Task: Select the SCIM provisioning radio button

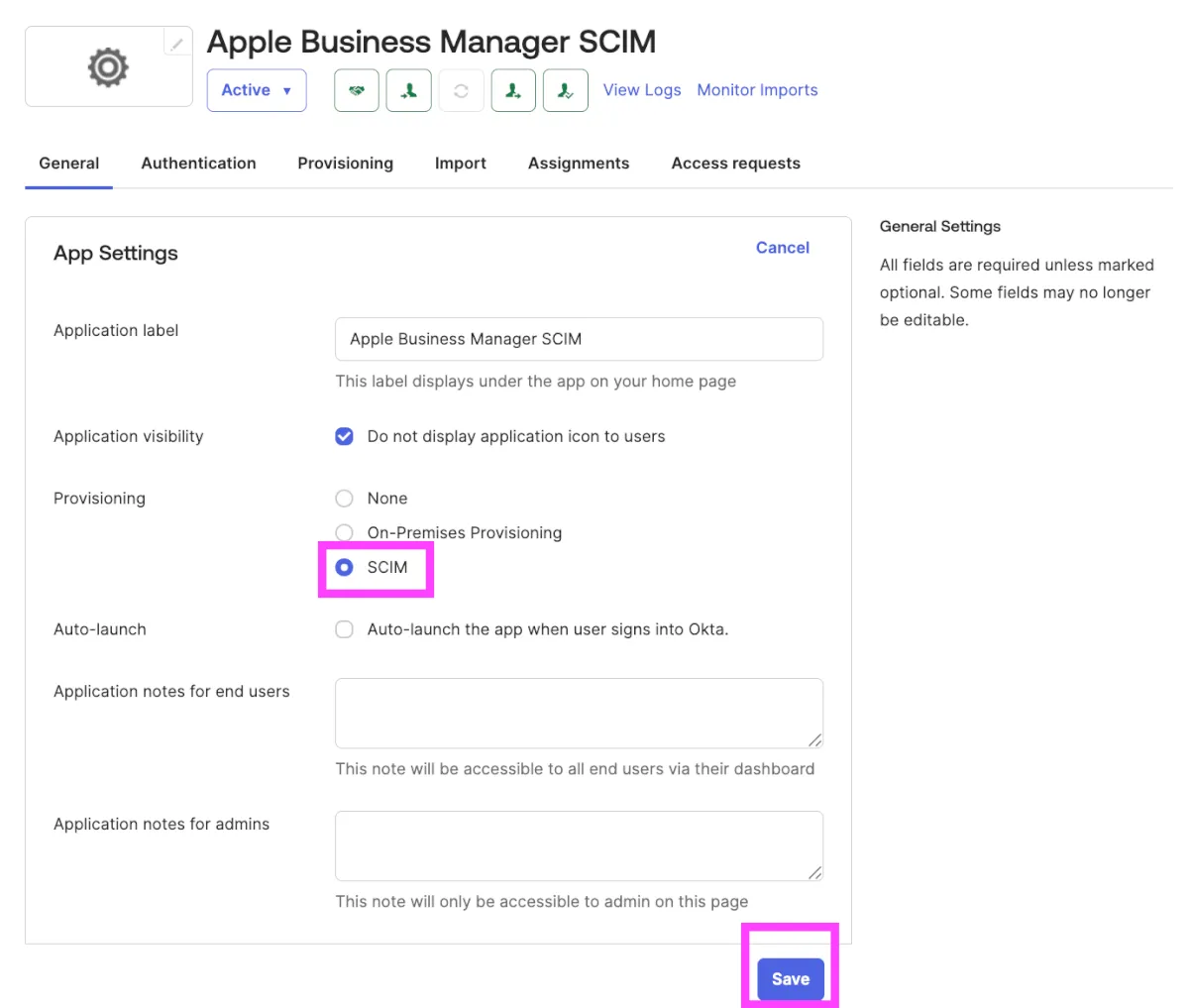Action: click(344, 567)
